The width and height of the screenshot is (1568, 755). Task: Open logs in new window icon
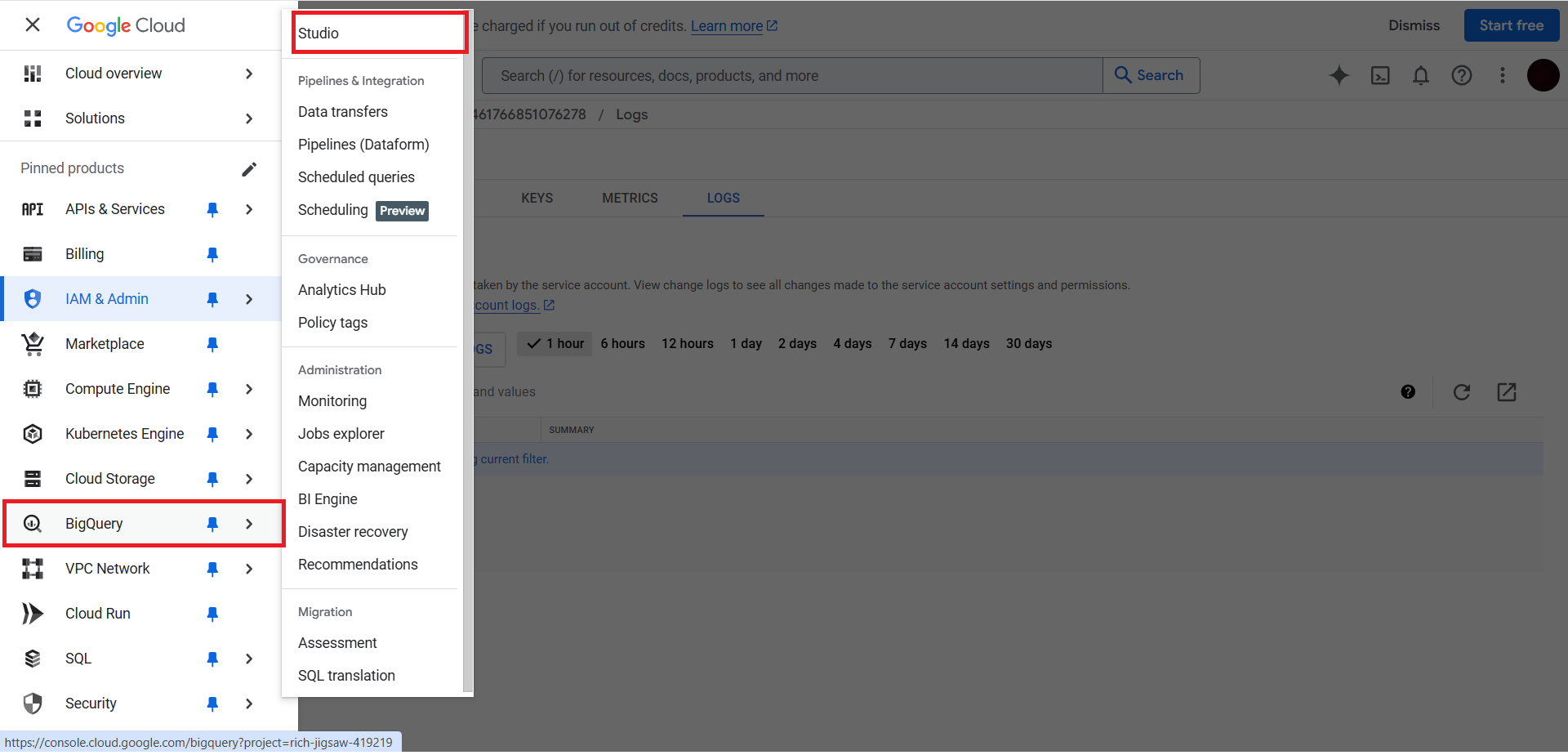click(x=1506, y=392)
